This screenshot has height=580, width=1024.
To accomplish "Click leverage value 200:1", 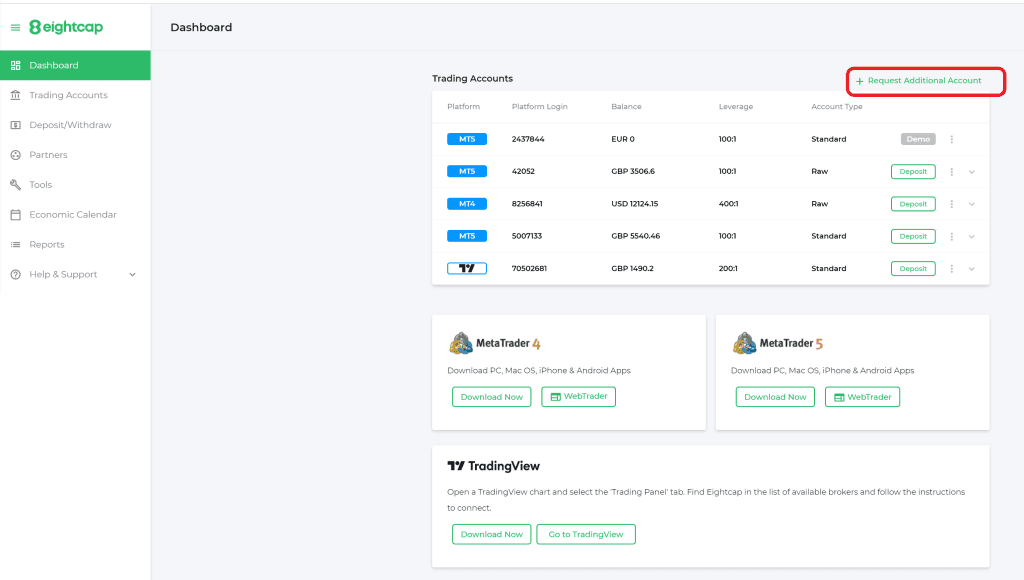I will [x=728, y=268].
